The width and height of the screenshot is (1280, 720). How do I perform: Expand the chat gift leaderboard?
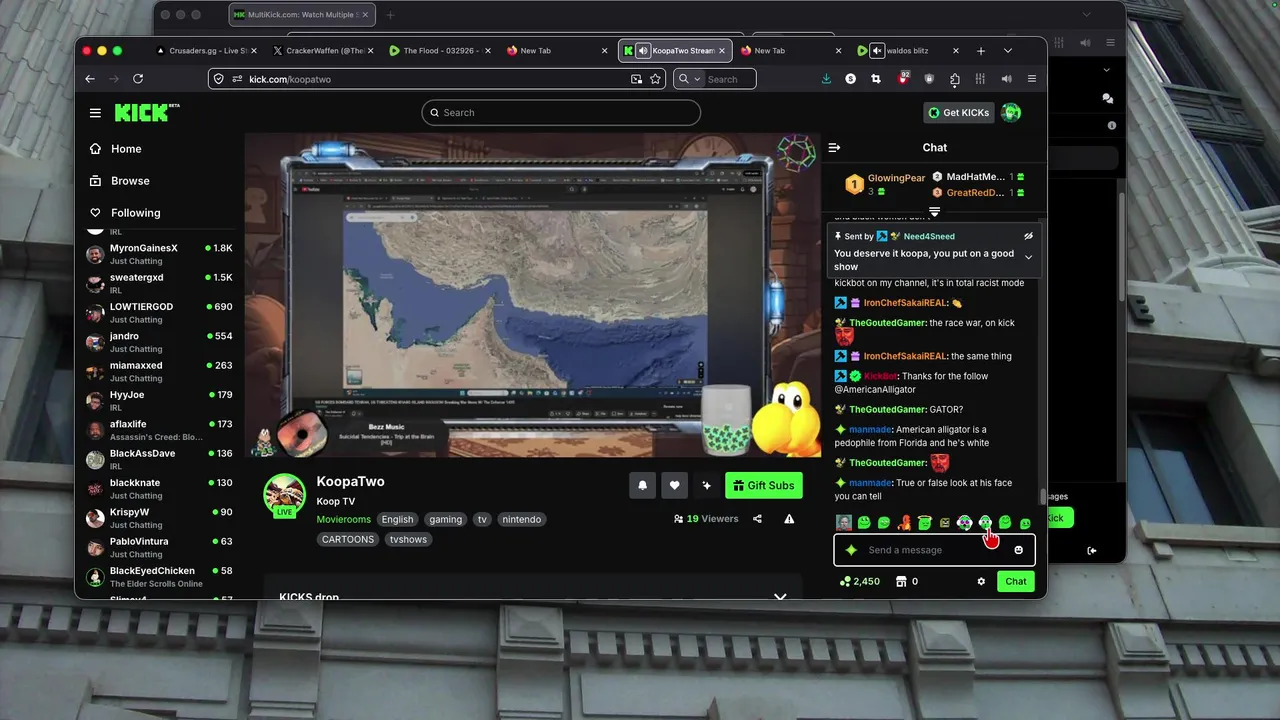pos(934,212)
